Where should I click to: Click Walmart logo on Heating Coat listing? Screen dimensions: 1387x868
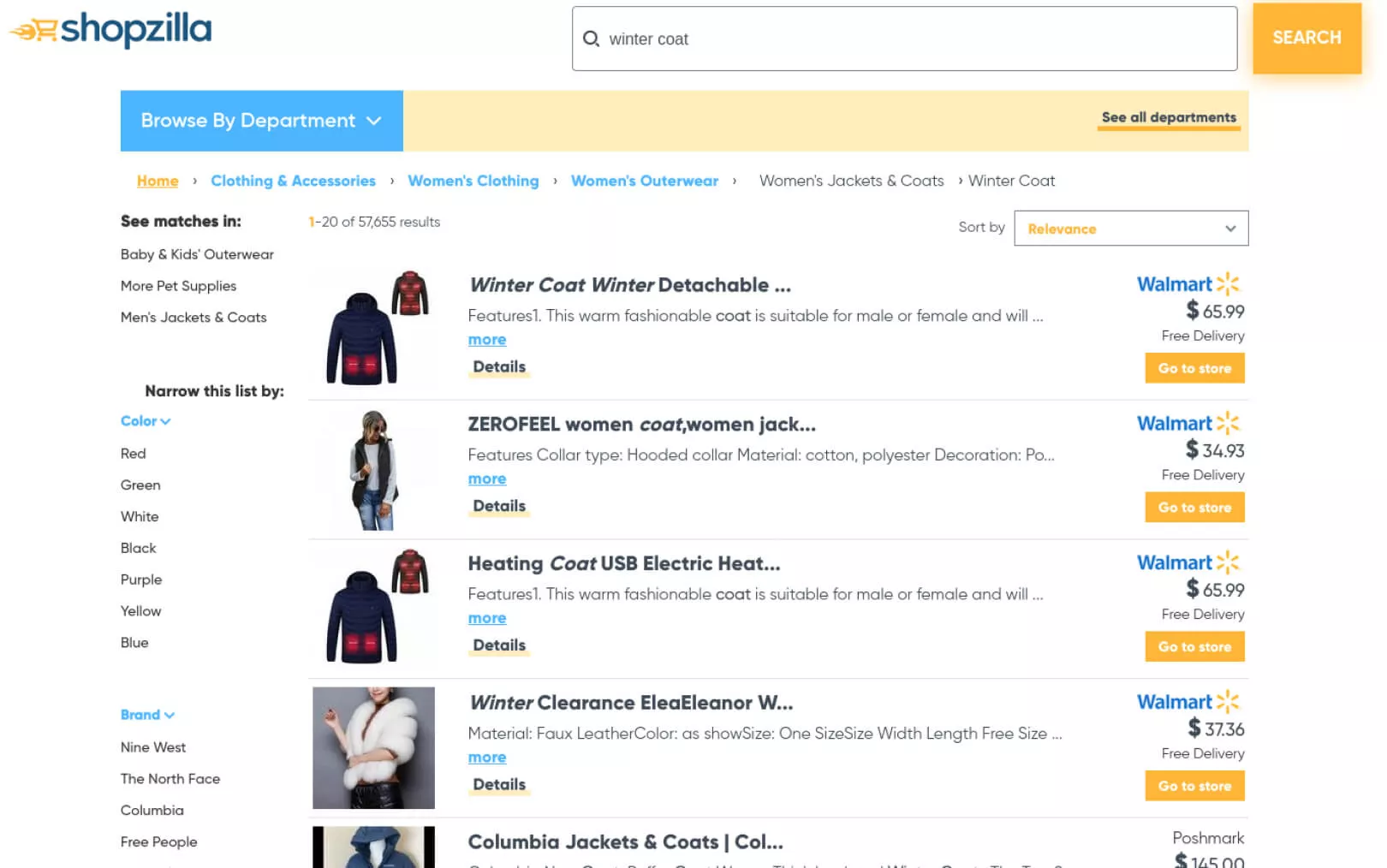(x=1188, y=563)
